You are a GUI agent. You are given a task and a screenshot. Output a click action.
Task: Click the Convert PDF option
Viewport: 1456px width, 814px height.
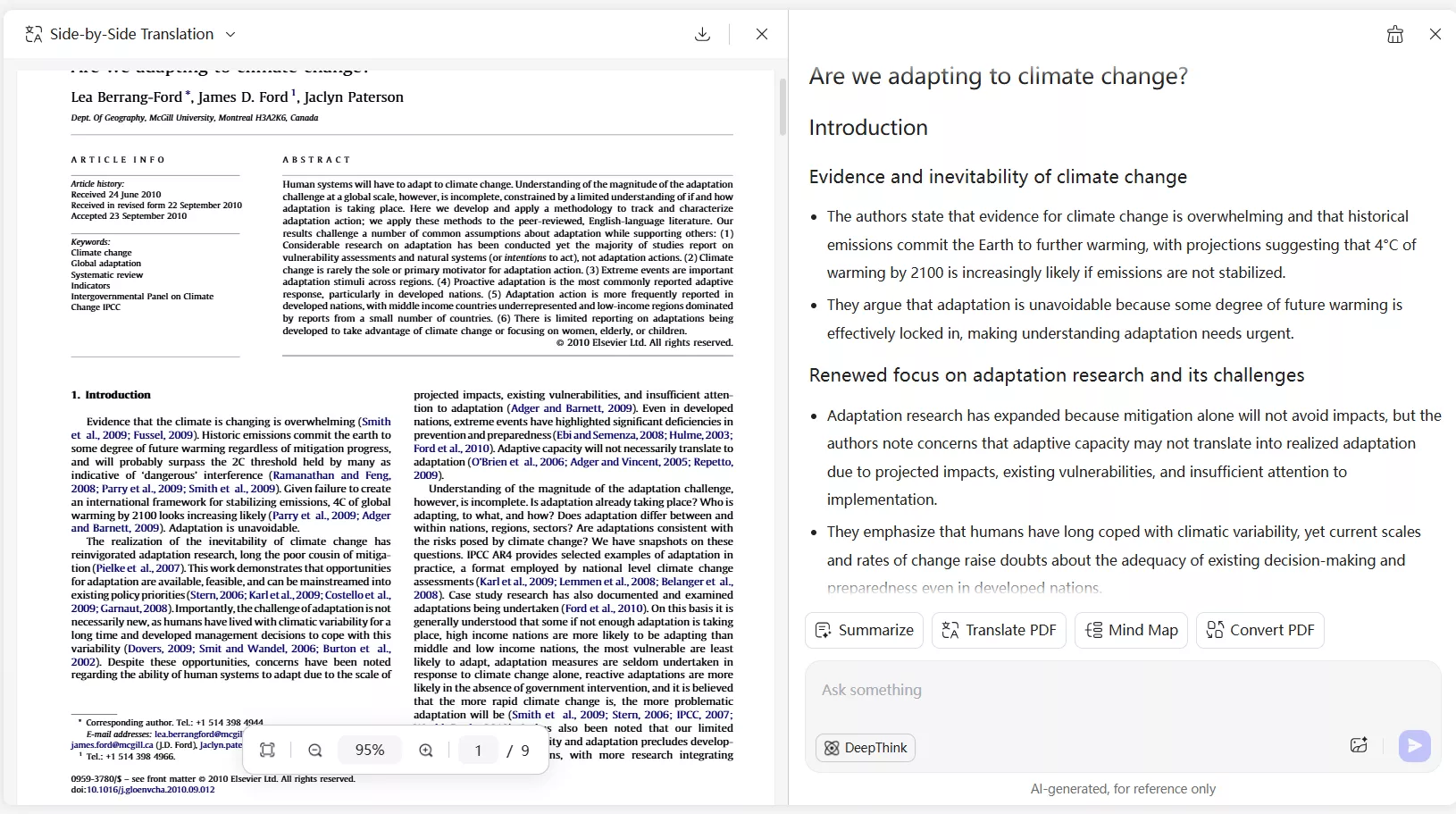(x=1260, y=630)
